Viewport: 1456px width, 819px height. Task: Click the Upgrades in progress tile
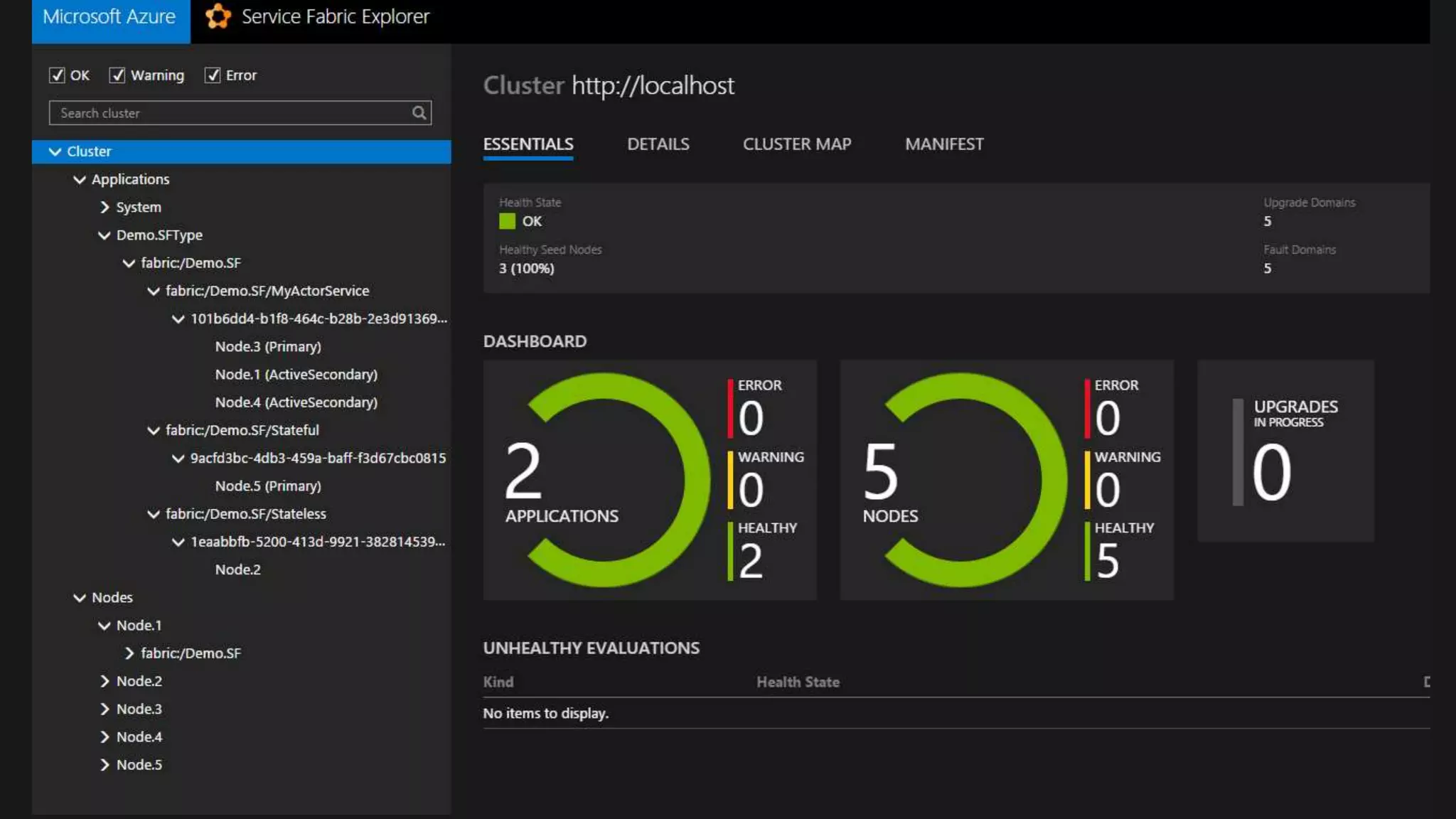click(1285, 451)
